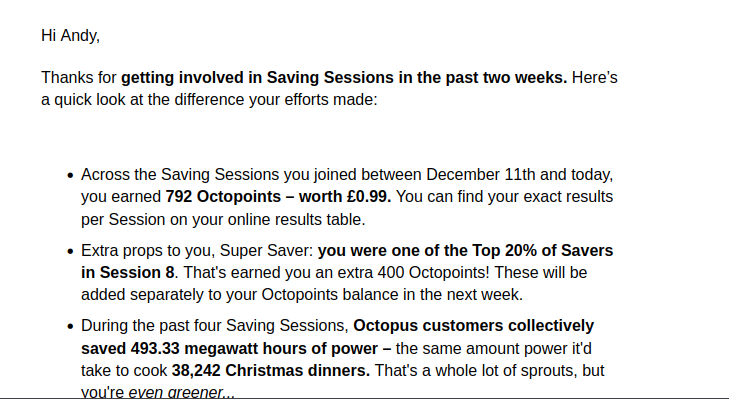Click "Extra props to you, Super Saver:" text

point(197,251)
